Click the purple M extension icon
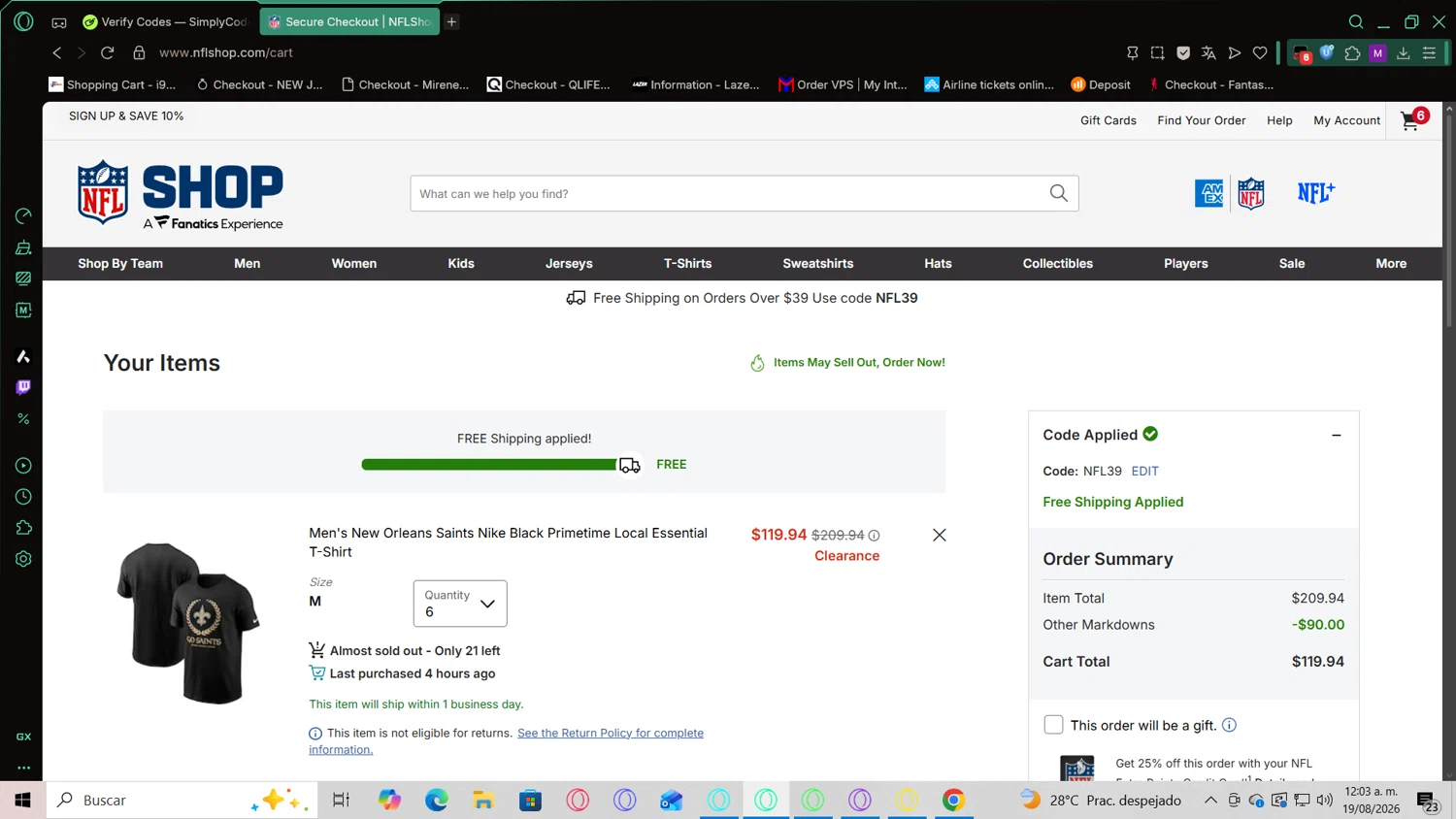This screenshot has height=819, width=1456. pyautogui.click(x=1377, y=53)
